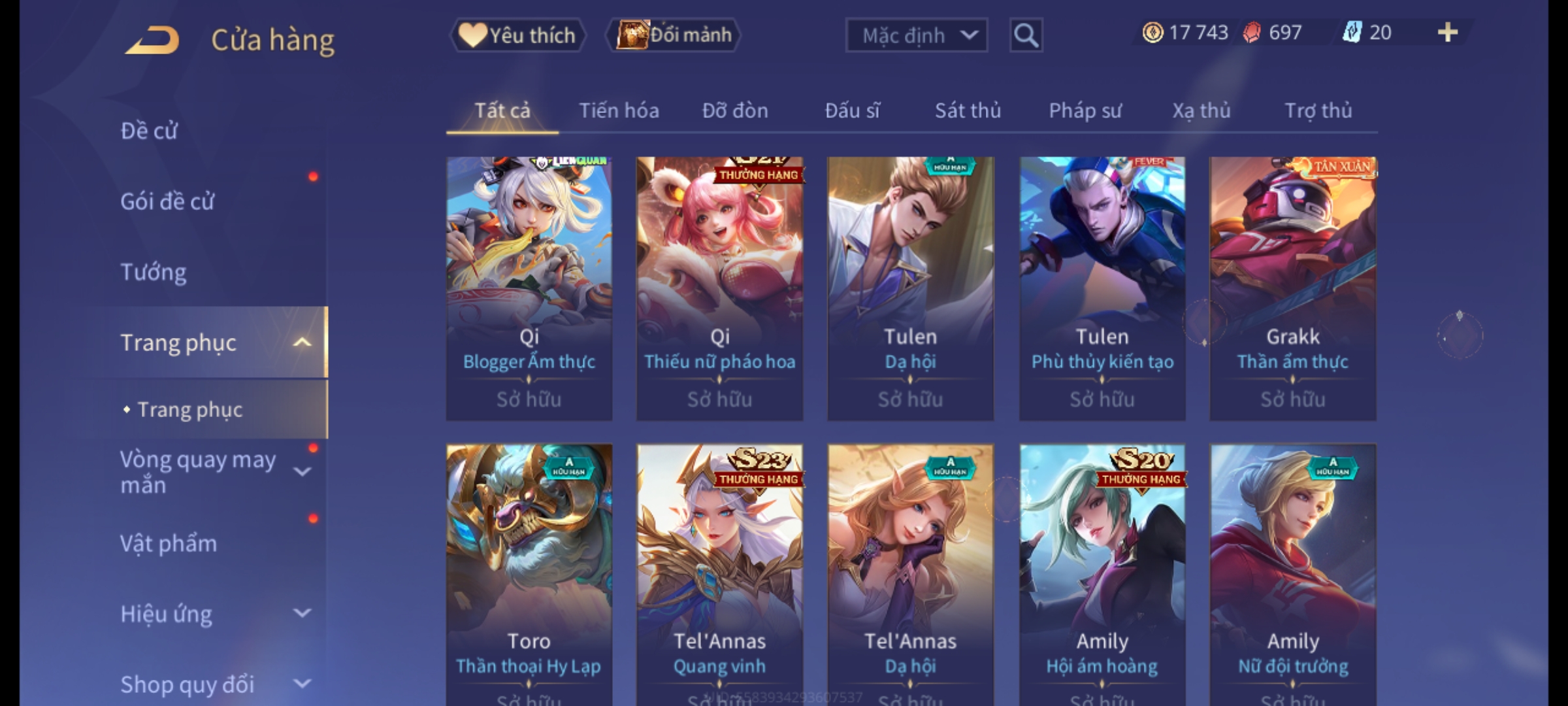
Task: Open Đổi mảnh fragment exchange
Action: click(x=674, y=35)
